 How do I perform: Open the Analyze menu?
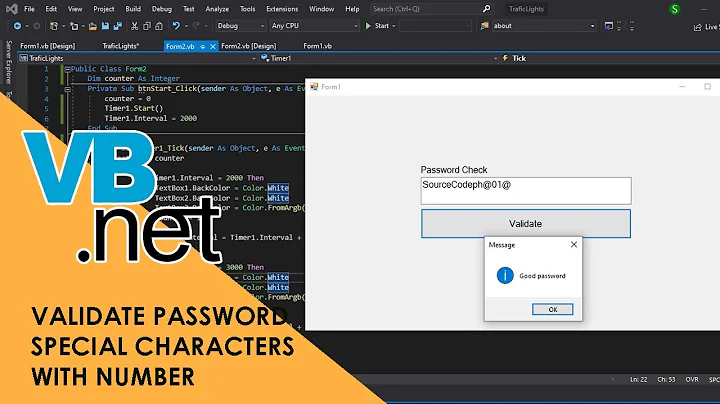point(217,9)
